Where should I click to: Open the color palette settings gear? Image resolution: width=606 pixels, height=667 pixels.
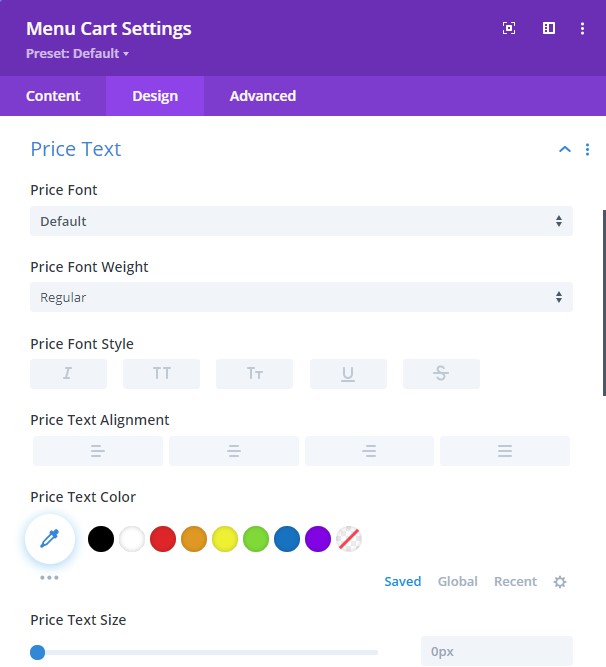tap(560, 581)
